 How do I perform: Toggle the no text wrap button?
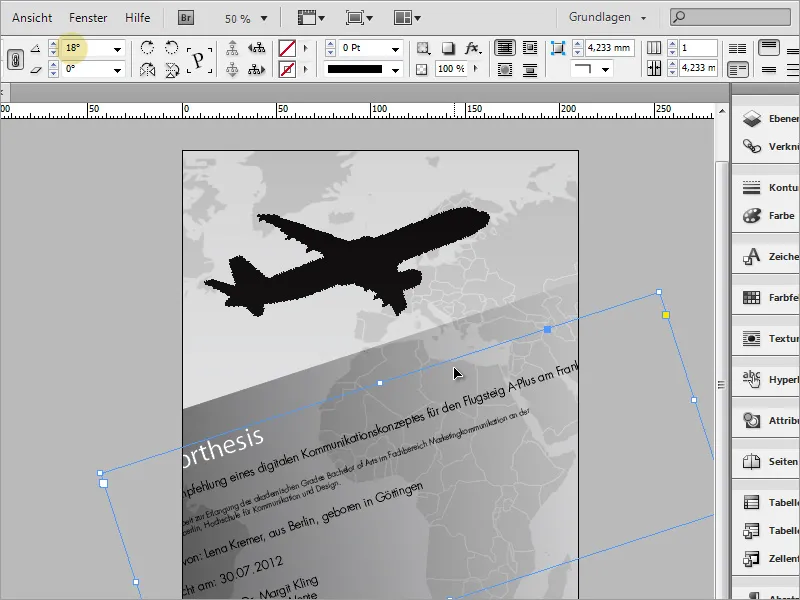tap(505, 48)
